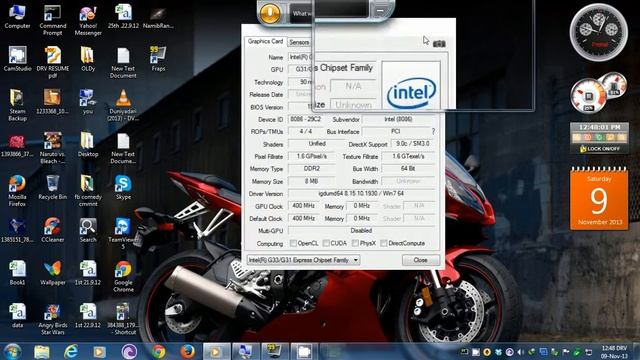Select the OLDy folder icon
640x360 pixels.
[88, 59]
